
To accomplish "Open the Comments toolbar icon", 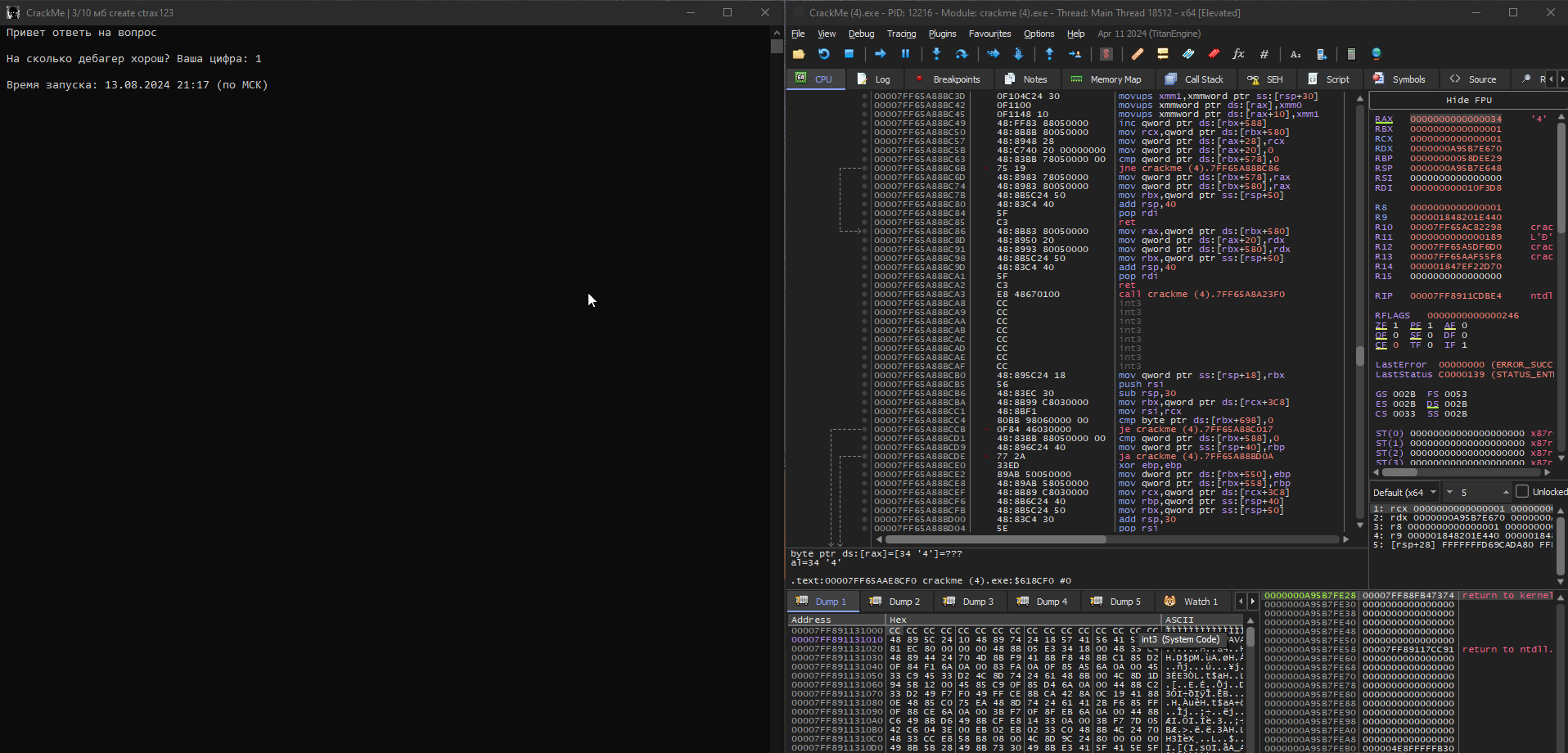I will [1163, 54].
